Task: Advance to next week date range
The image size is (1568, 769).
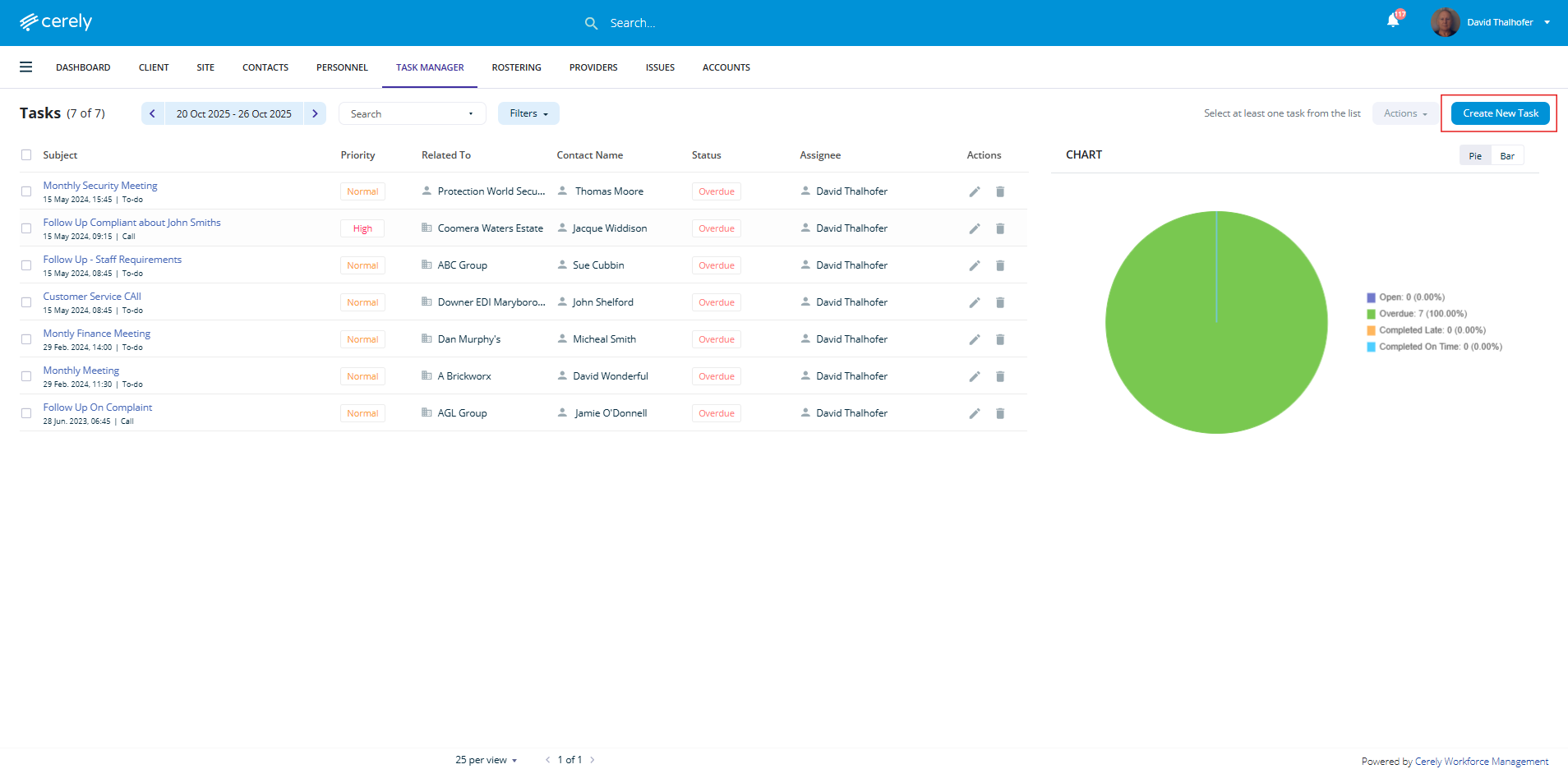Action: [x=315, y=113]
